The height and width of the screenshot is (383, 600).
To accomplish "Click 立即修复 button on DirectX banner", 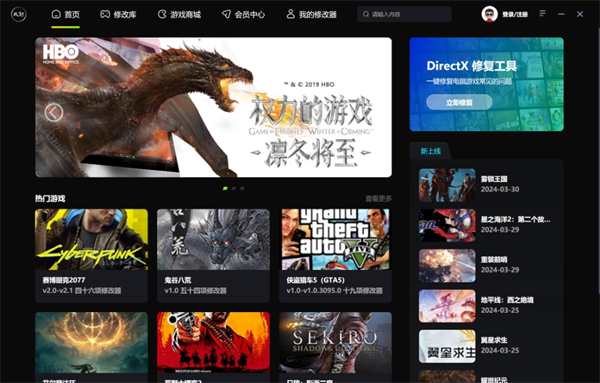I will point(459,102).
